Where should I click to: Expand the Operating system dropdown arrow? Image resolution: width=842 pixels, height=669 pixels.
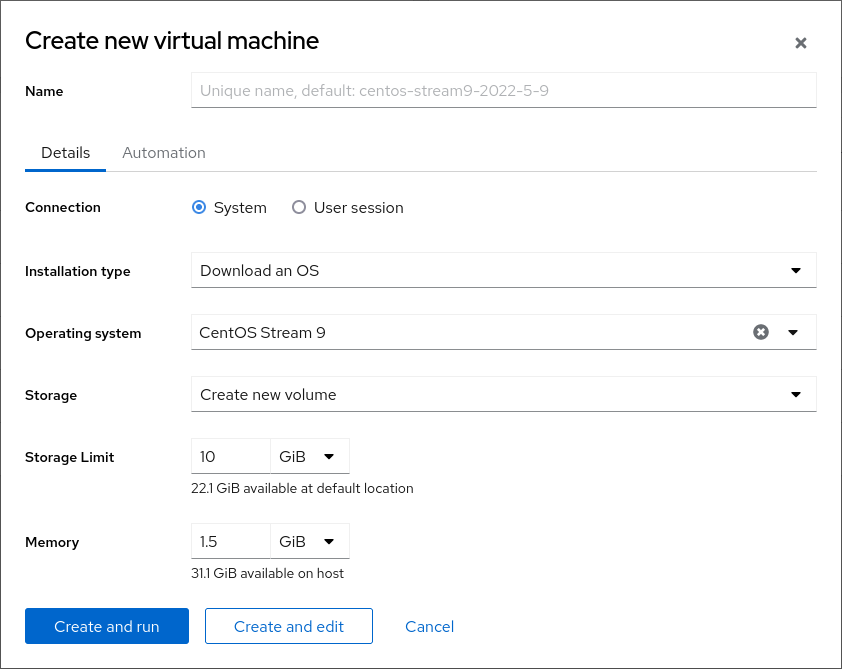click(x=793, y=332)
